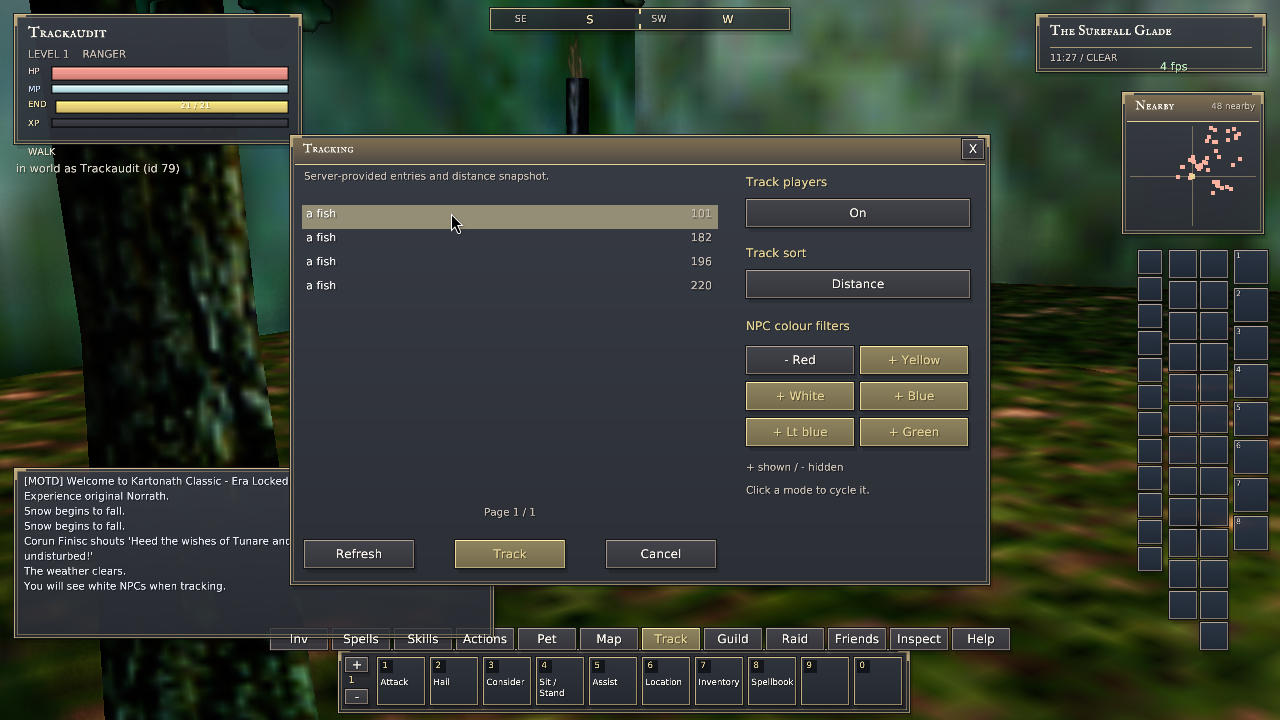Open the Inspect tab
This screenshot has height=720, width=1280.
[x=919, y=639]
